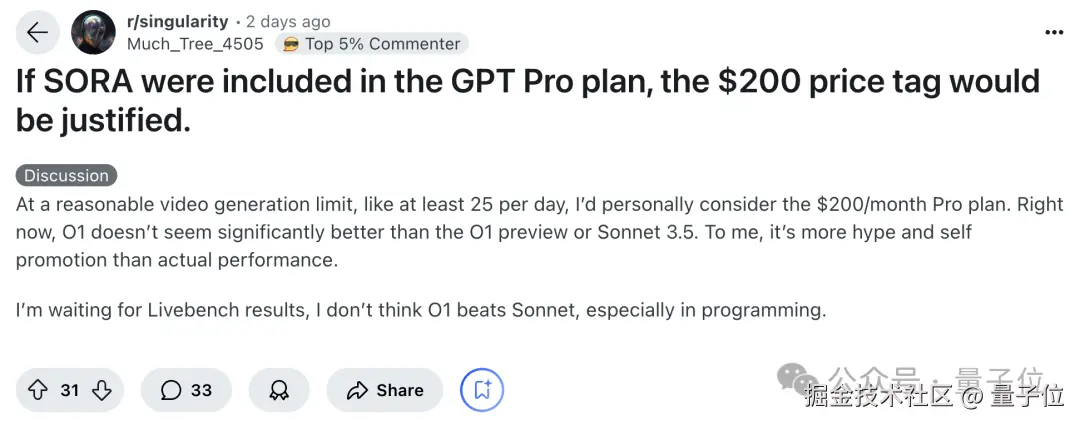Select the Discussion flair tag
Screen dimensions: 1080x425
pyautogui.click(x=66, y=175)
